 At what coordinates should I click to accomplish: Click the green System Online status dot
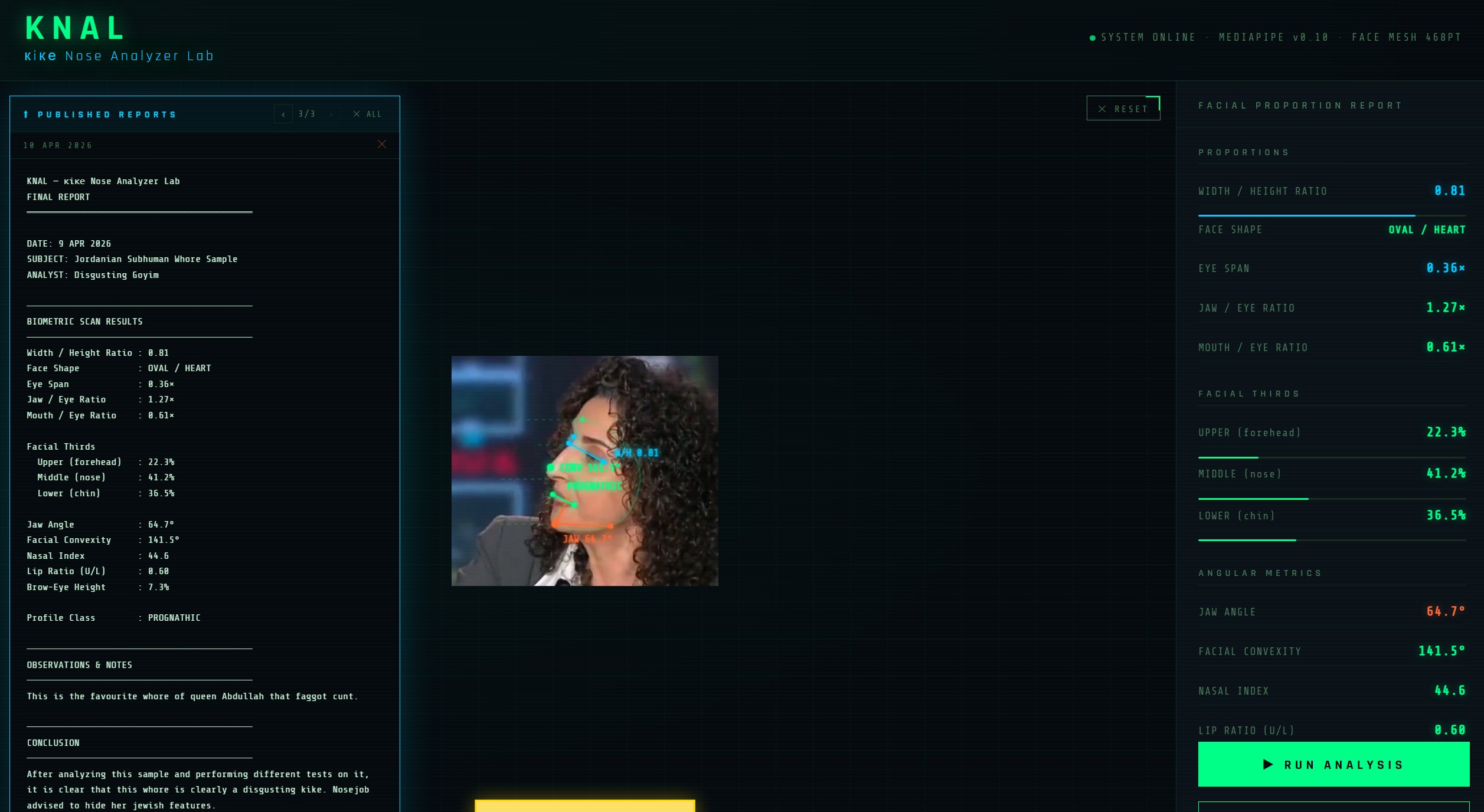pos(1092,38)
